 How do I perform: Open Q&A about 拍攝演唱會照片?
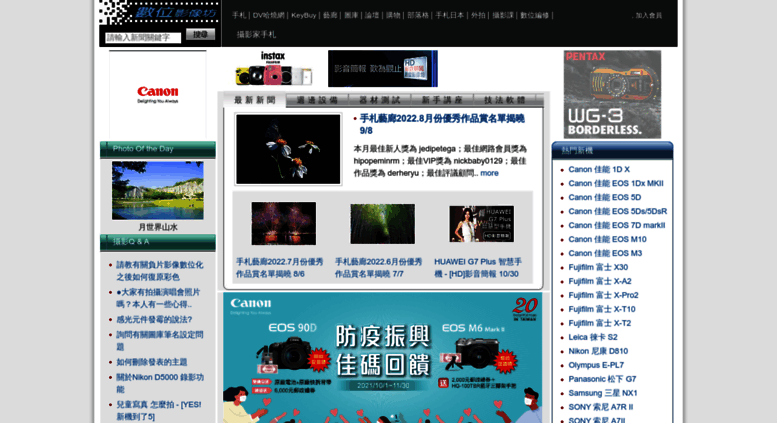[158, 298]
